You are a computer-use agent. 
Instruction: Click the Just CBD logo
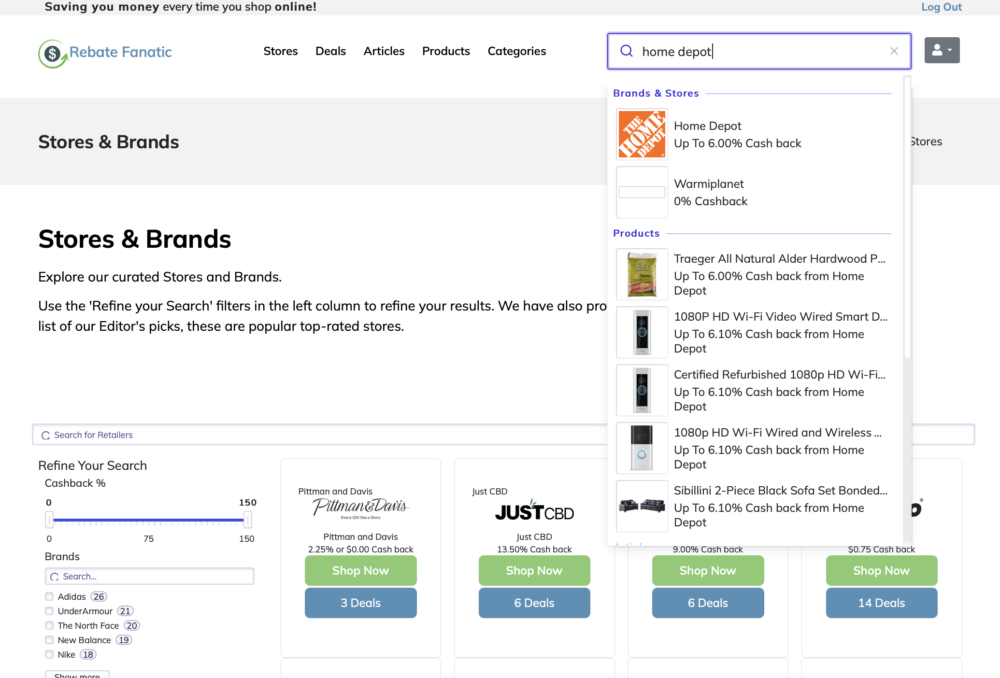[x=534, y=511]
